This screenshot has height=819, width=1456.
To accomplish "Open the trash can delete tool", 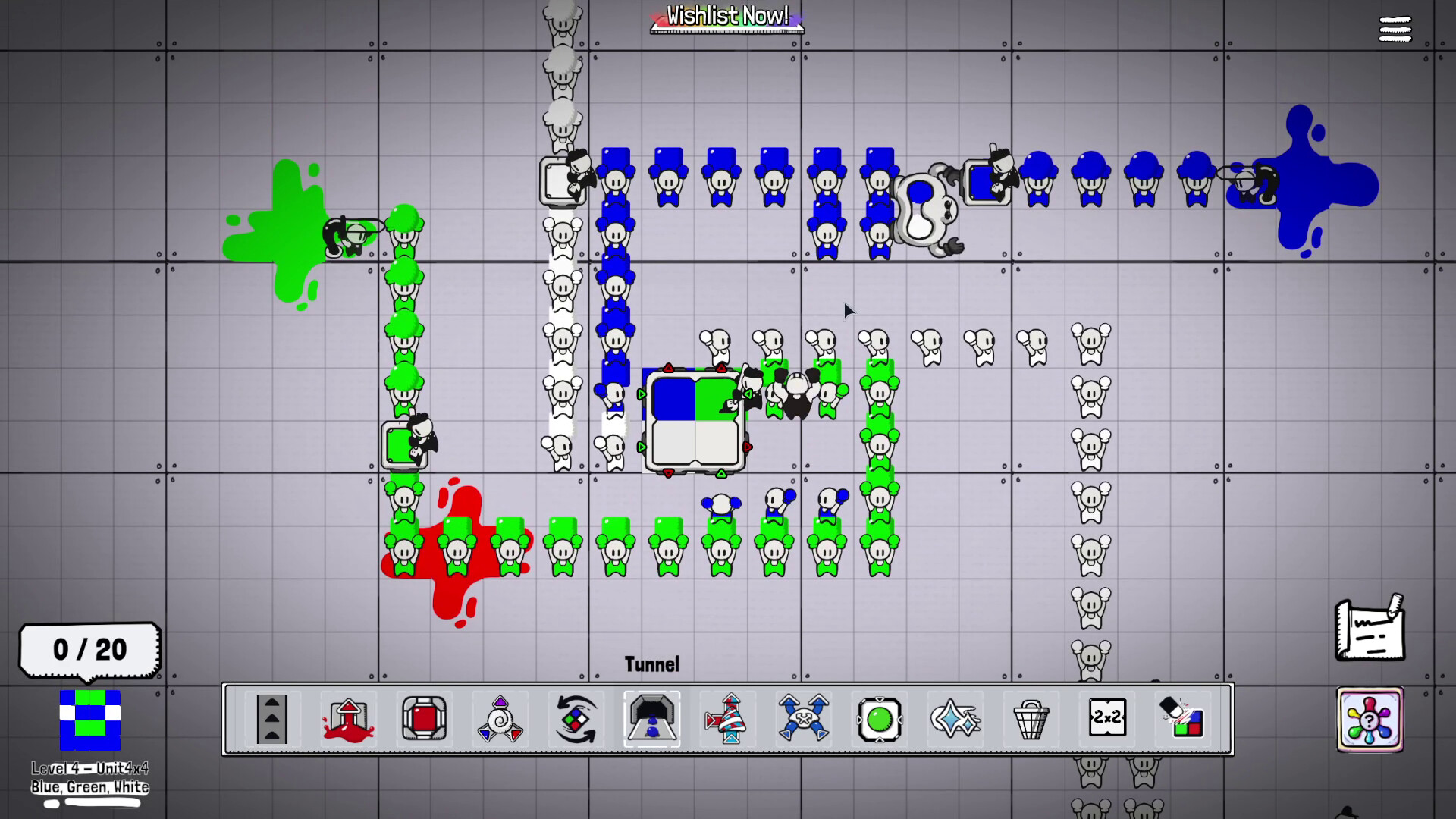I will click(x=1031, y=719).
